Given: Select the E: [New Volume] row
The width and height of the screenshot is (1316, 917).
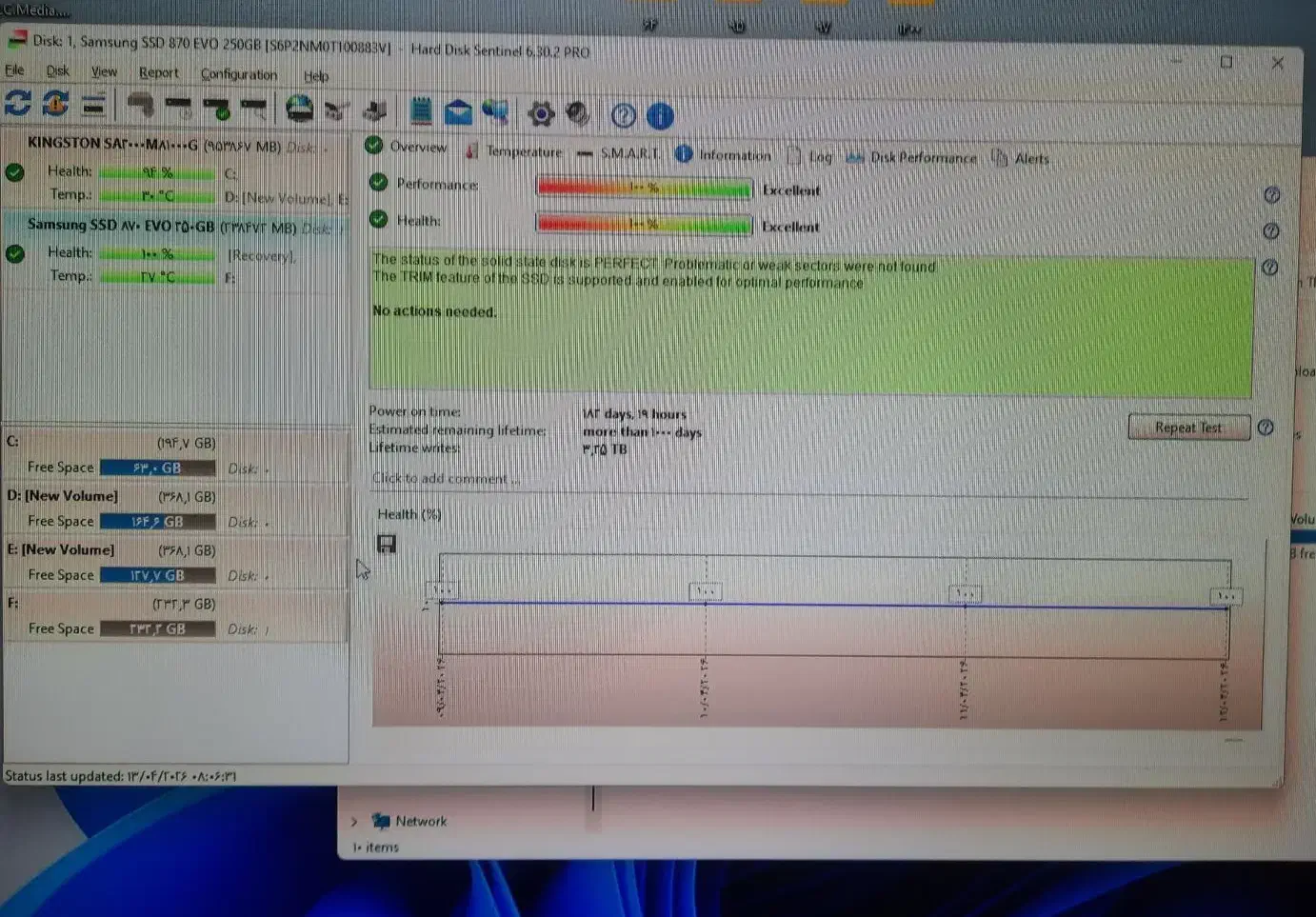Looking at the screenshot, I should tap(176, 563).
